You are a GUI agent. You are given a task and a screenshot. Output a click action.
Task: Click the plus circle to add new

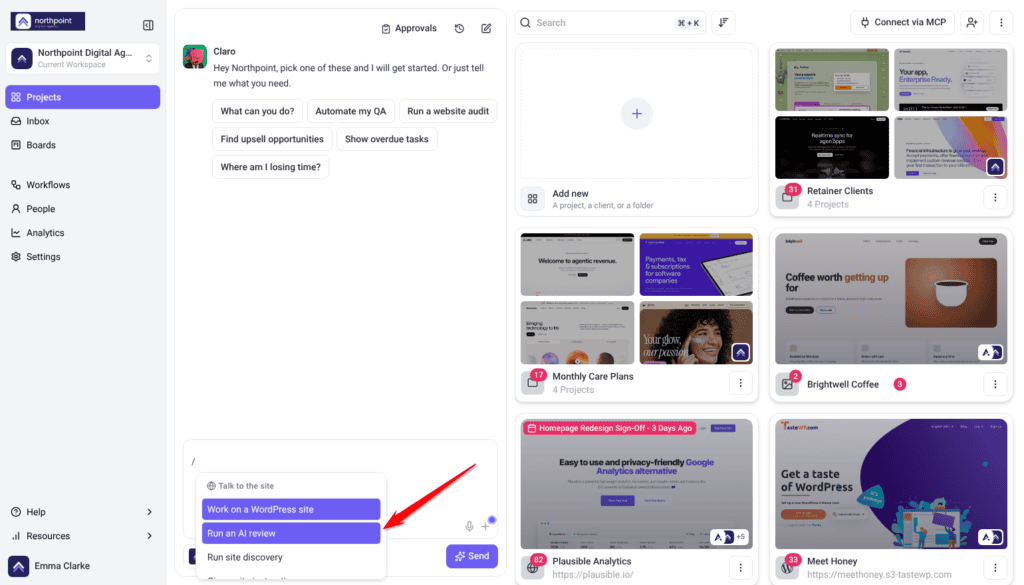click(637, 114)
